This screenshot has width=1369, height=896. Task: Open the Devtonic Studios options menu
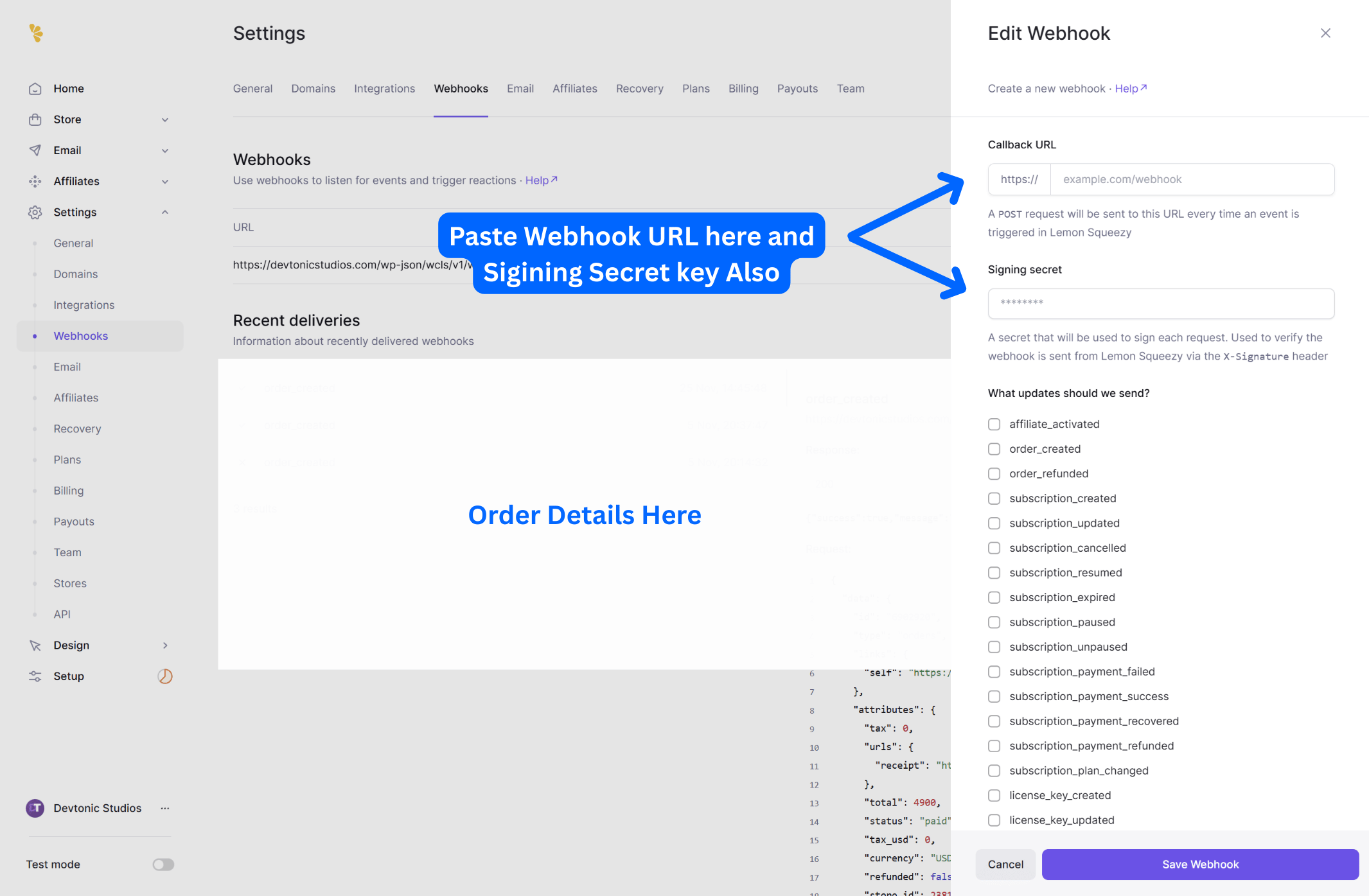coord(164,808)
